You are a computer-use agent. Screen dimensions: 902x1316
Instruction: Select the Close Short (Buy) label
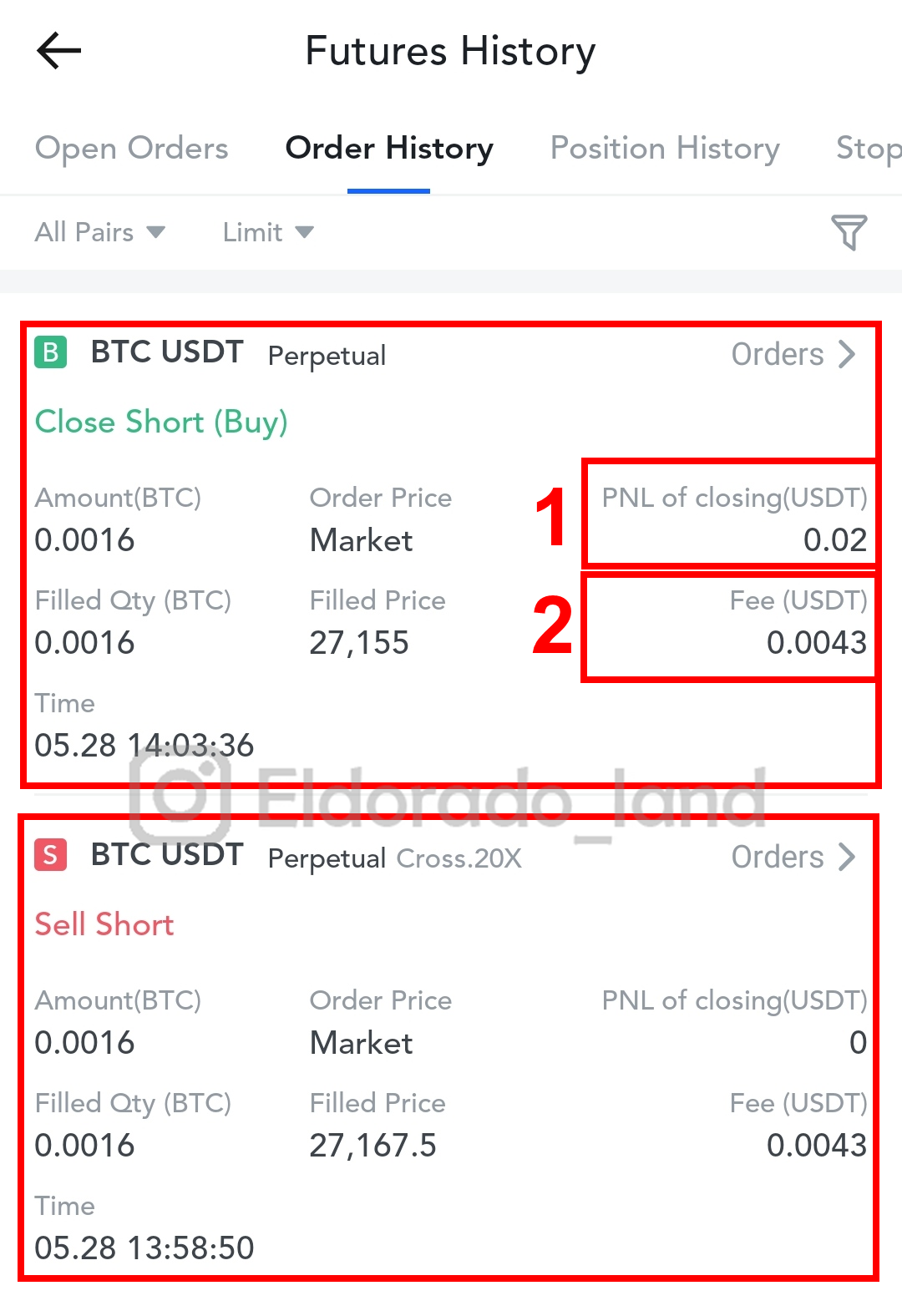tap(161, 422)
